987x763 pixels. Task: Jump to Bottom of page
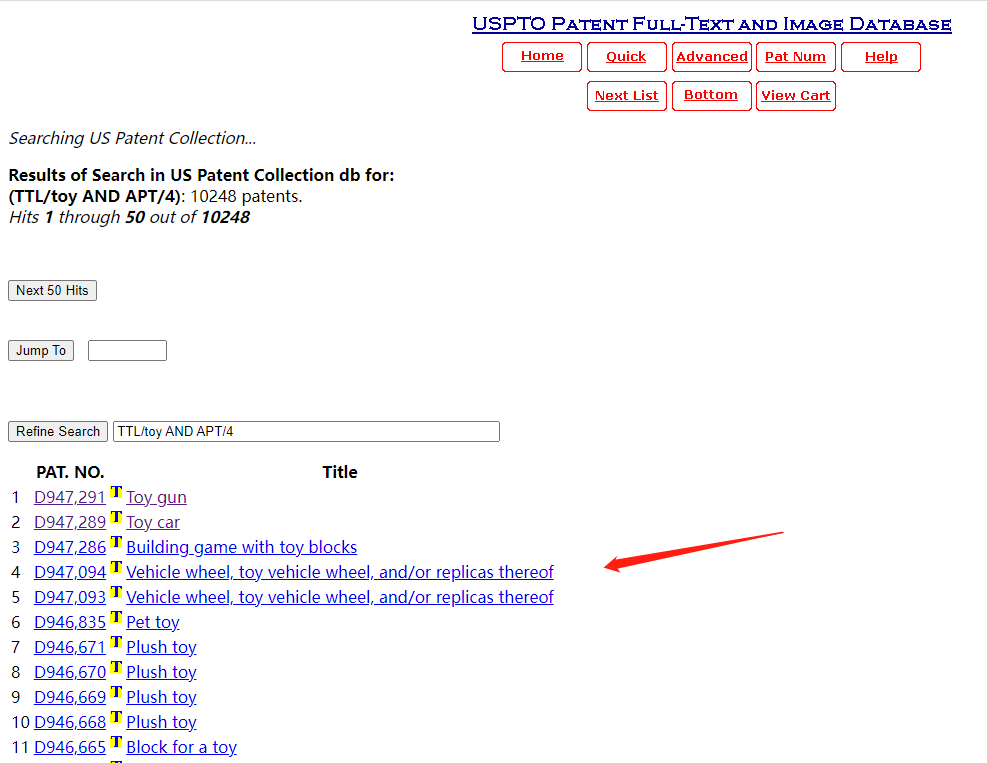[711, 96]
